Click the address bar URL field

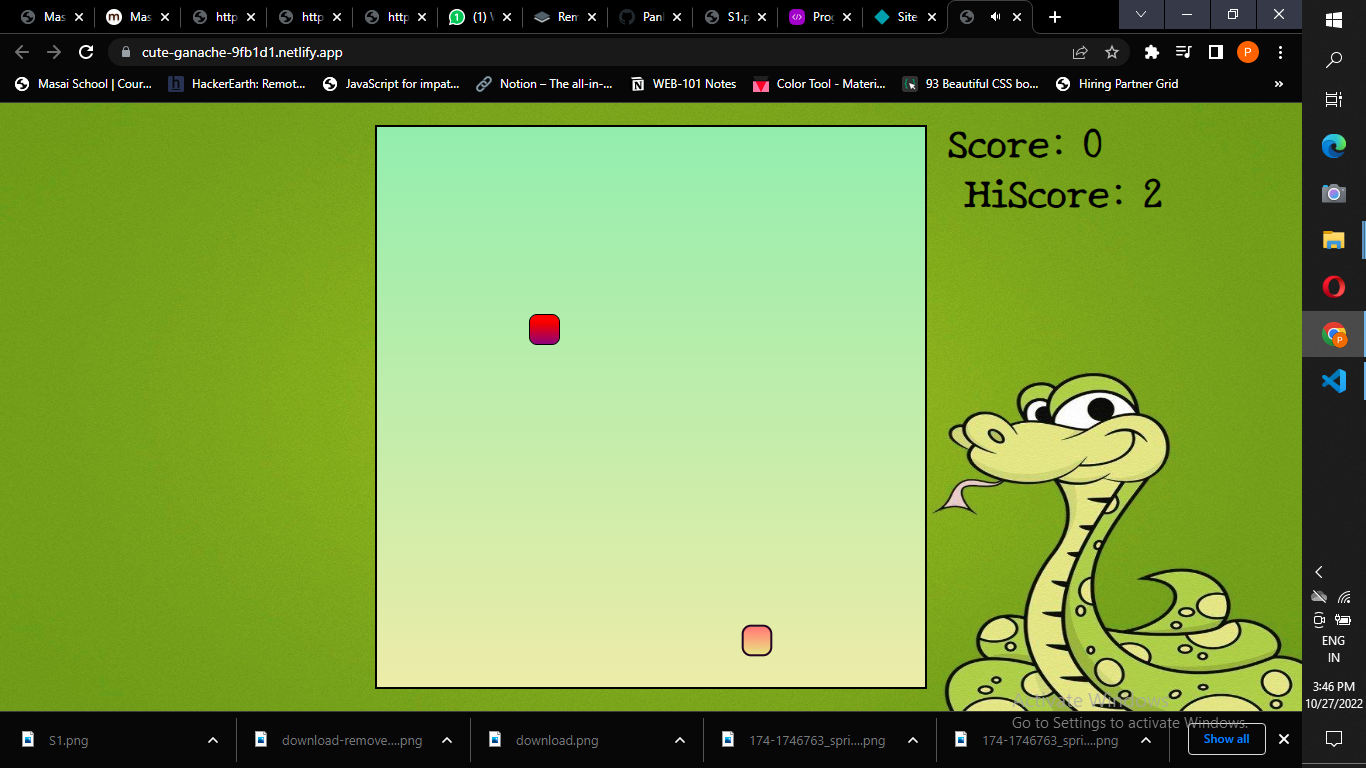[600, 52]
